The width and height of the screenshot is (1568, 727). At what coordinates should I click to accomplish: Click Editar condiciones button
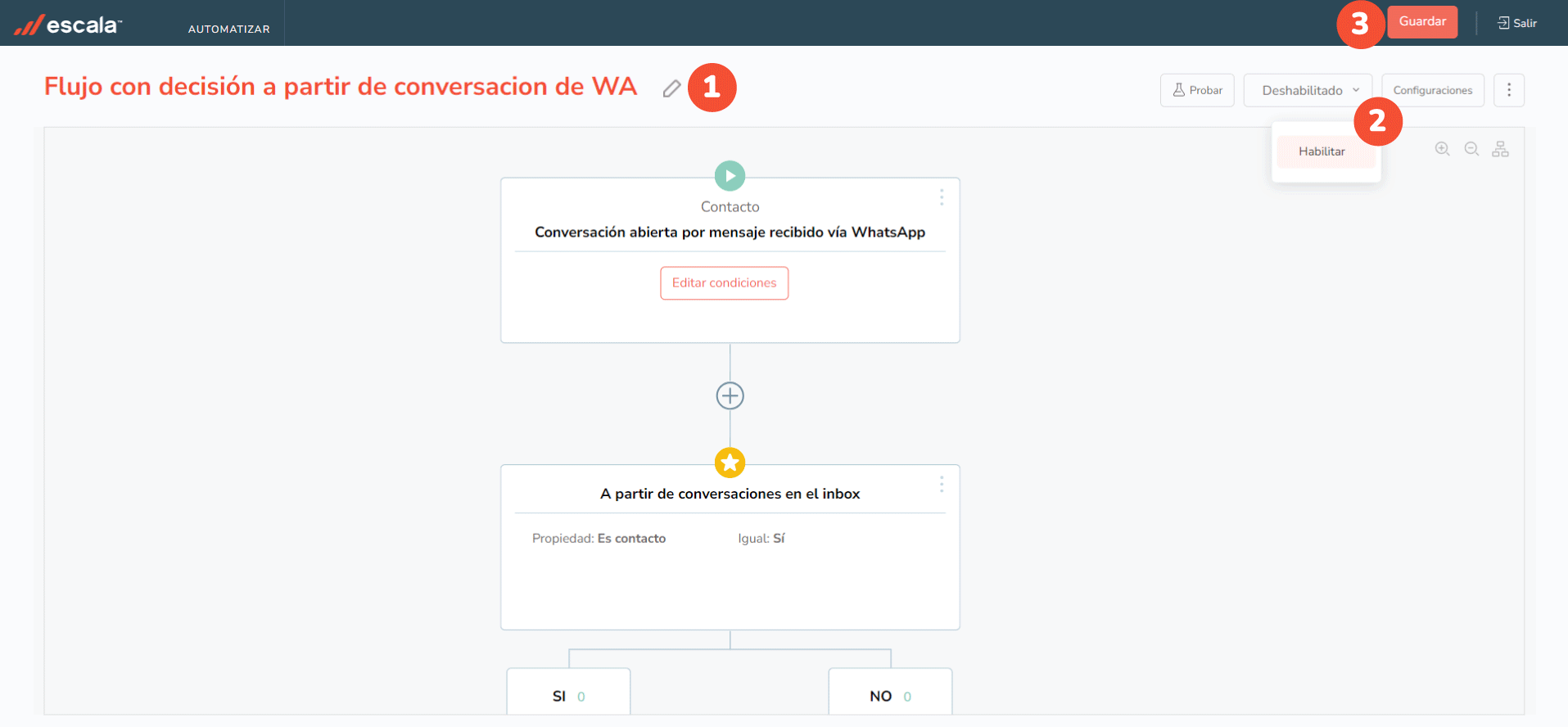pos(725,283)
